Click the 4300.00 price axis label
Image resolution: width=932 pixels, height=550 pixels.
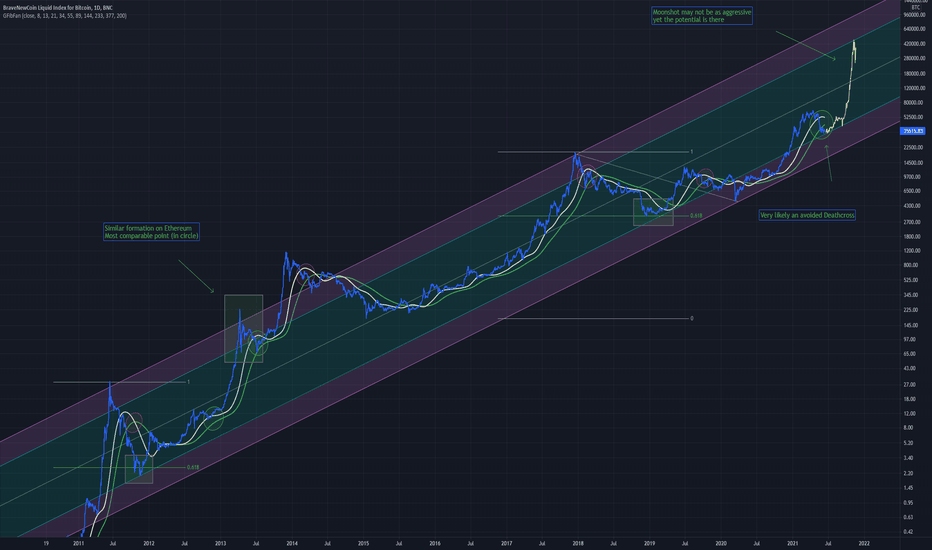pos(912,206)
